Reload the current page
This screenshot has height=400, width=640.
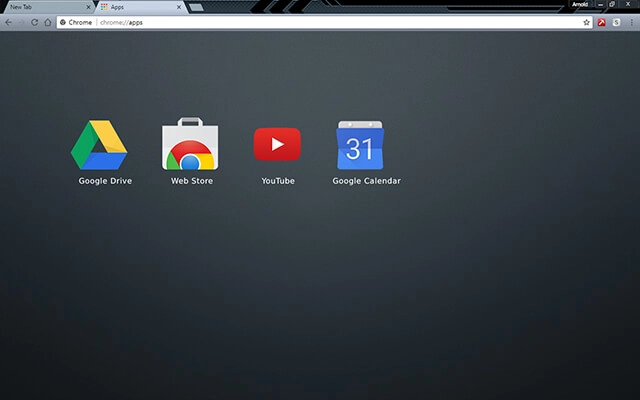click(x=34, y=22)
